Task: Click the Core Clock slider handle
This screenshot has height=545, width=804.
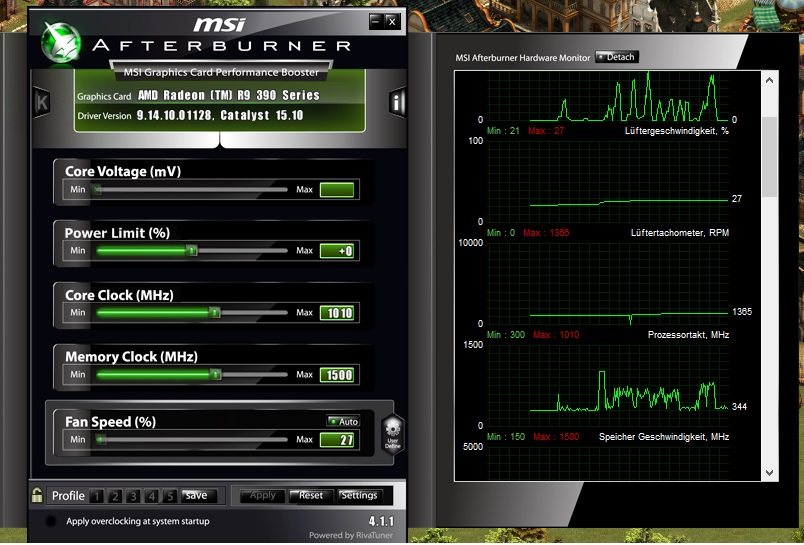Action: (x=215, y=312)
